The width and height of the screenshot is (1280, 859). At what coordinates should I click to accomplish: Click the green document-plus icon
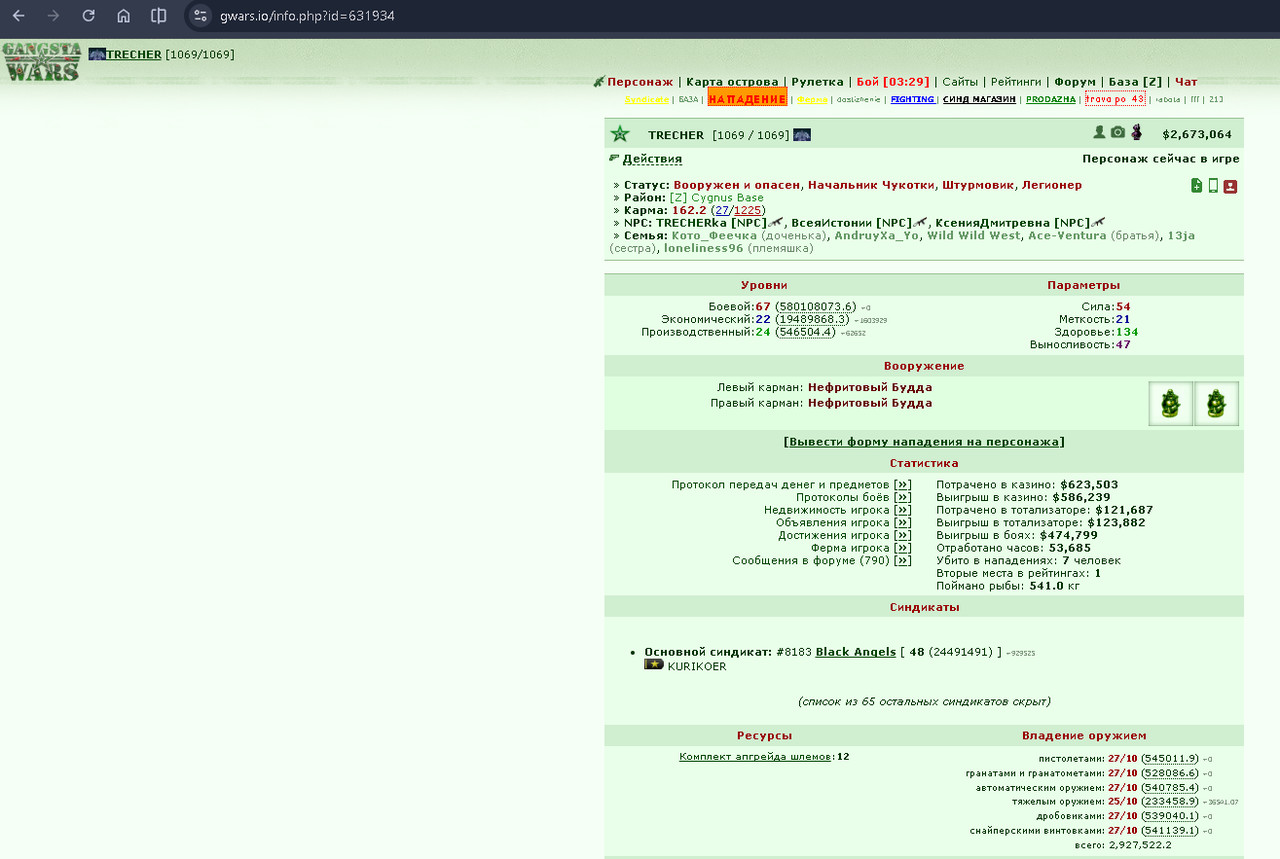tap(1196, 186)
